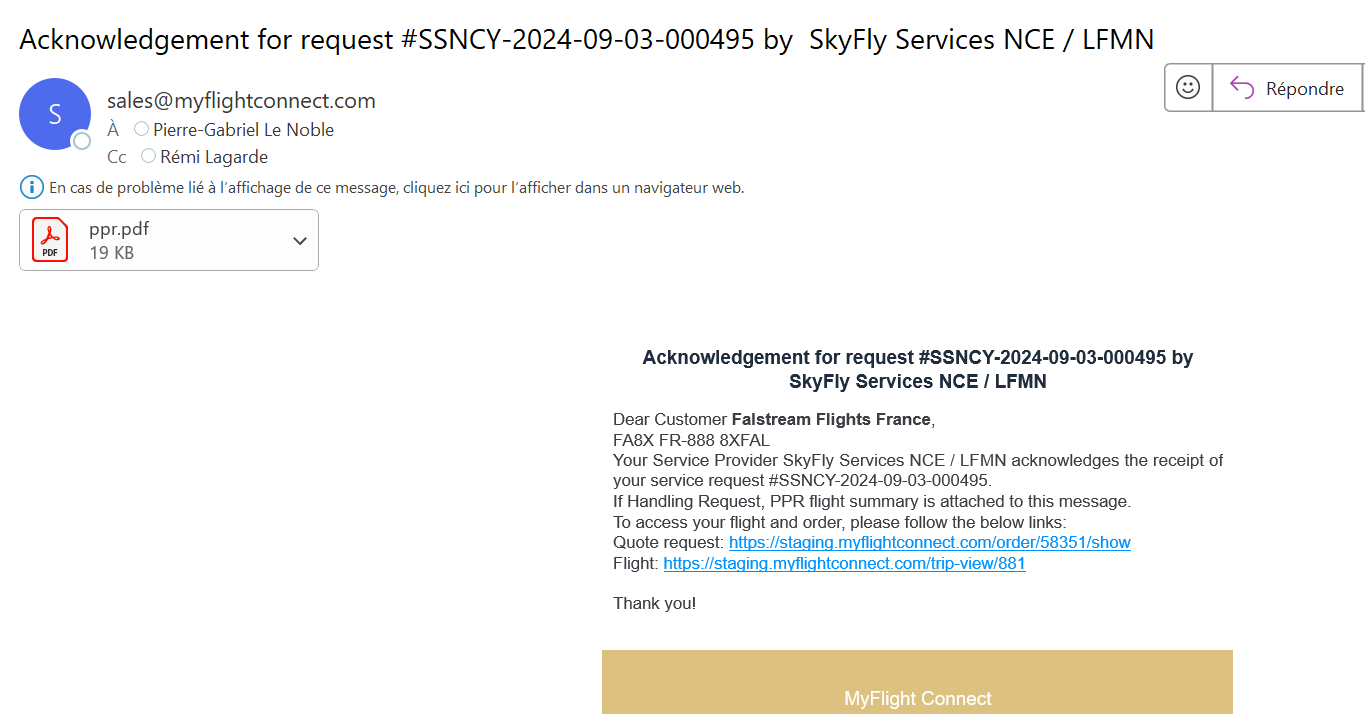The image size is (1365, 714).
Task: Select Rémi Lagarde's presence circle
Action: pos(148,156)
